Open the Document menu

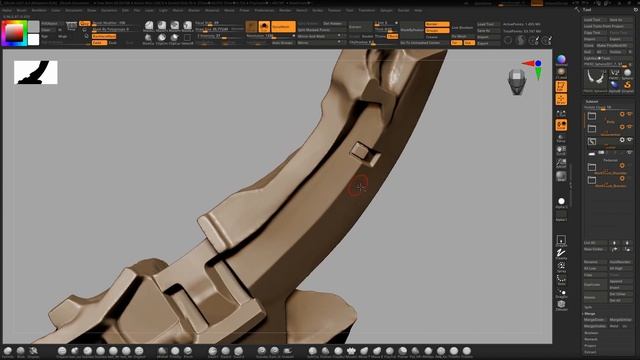(73, 10)
